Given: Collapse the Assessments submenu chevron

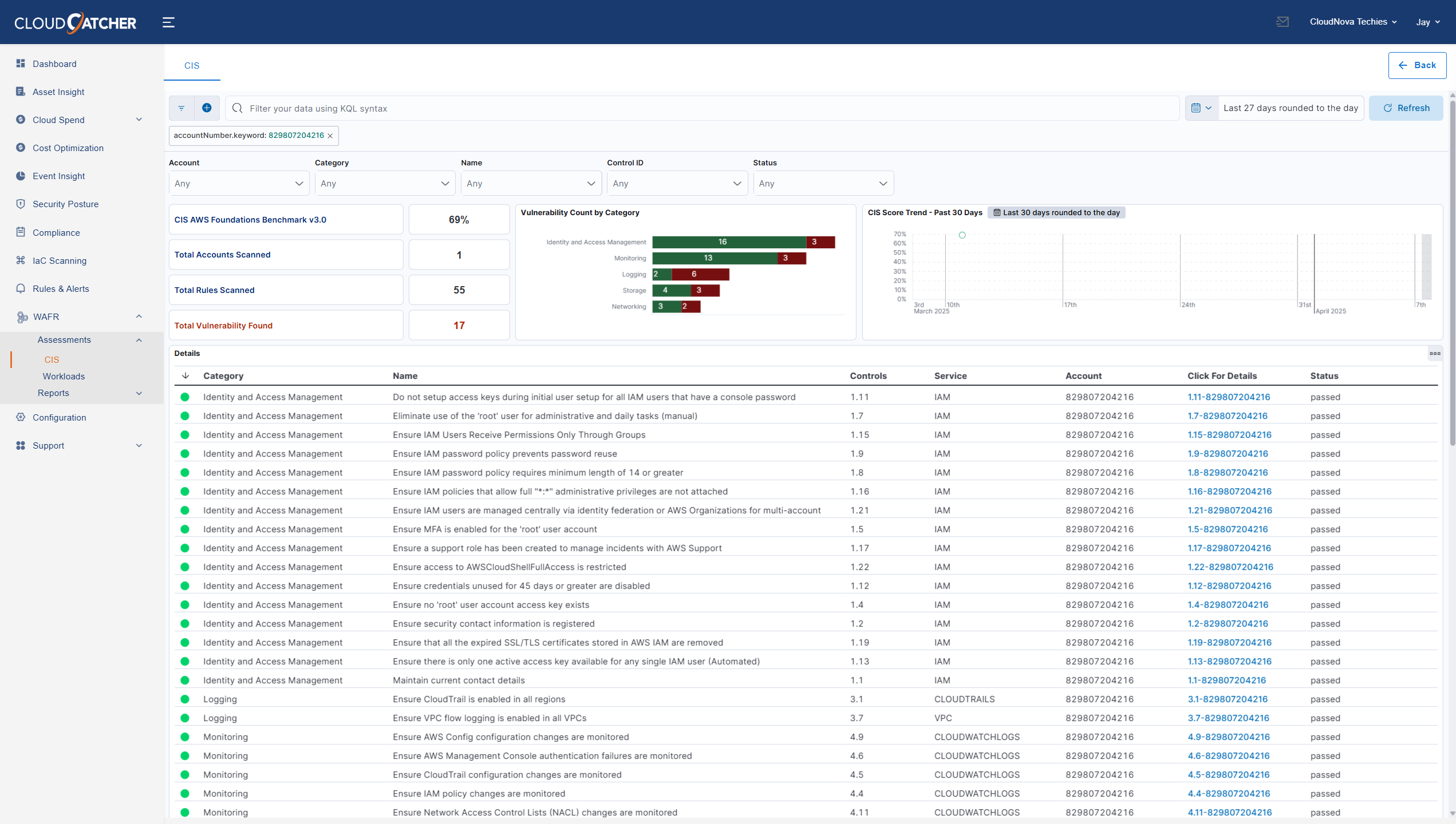Looking at the screenshot, I should click(139, 340).
